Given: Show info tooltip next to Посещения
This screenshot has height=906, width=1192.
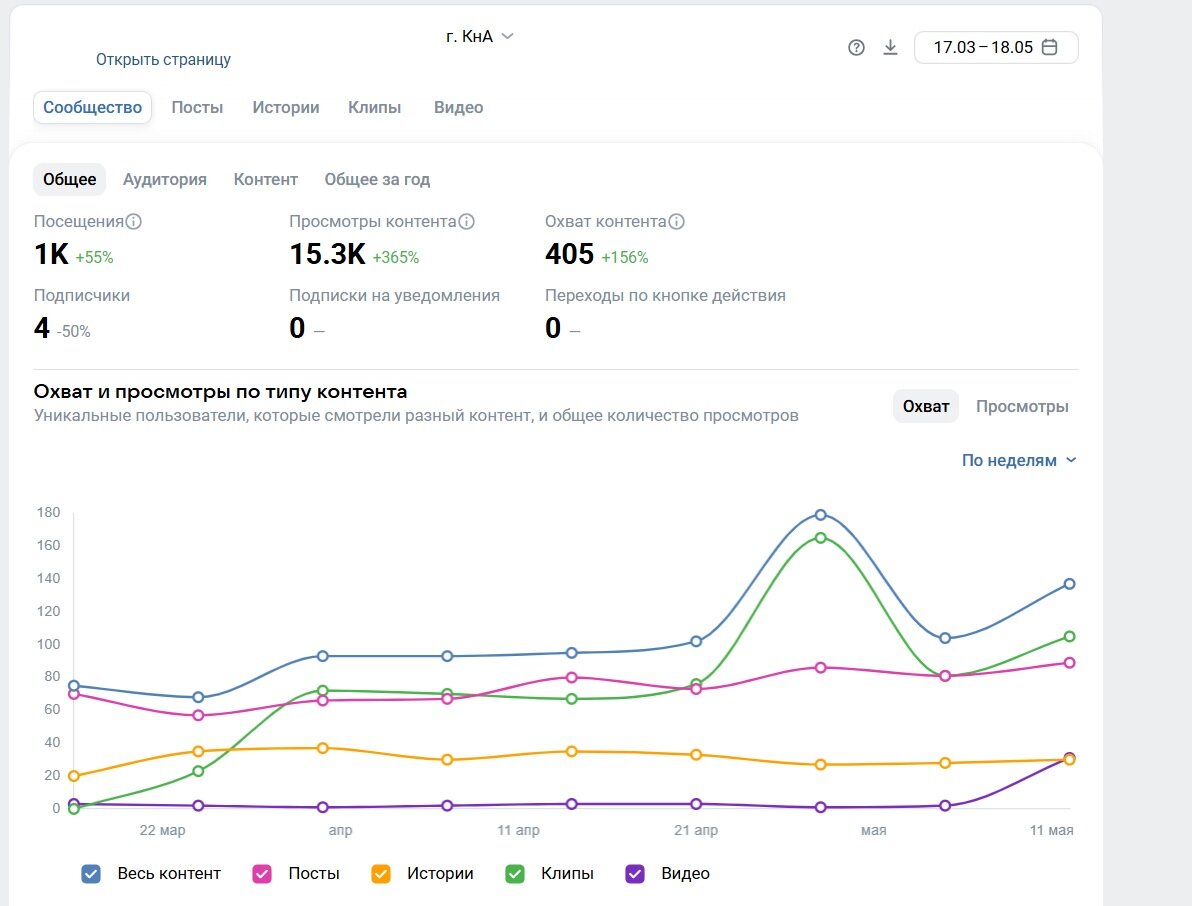Looking at the screenshot, I should (x=134, y=221).
